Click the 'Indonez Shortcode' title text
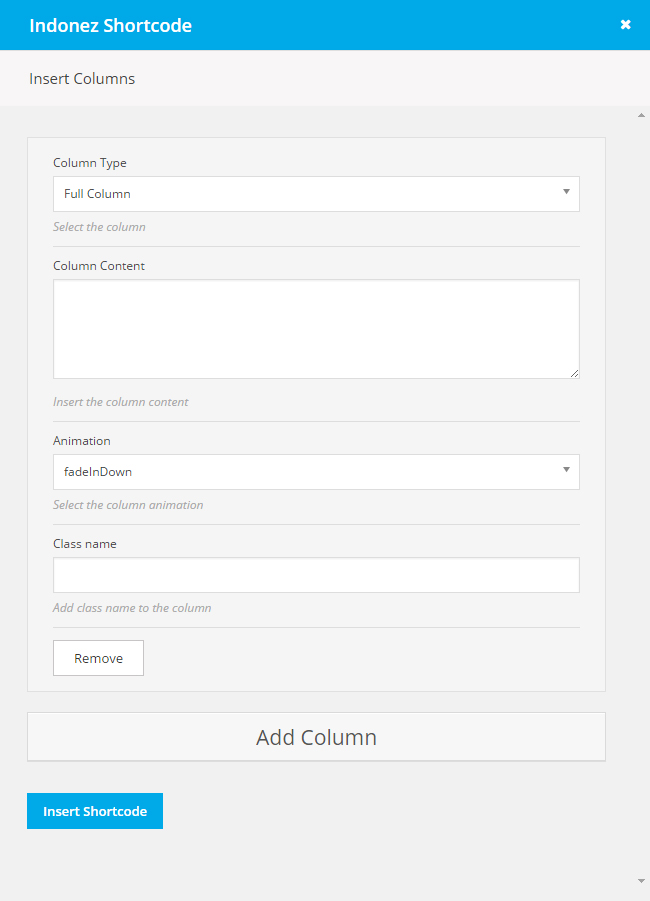This screenshot has width=650, height=901. [110, 25]
